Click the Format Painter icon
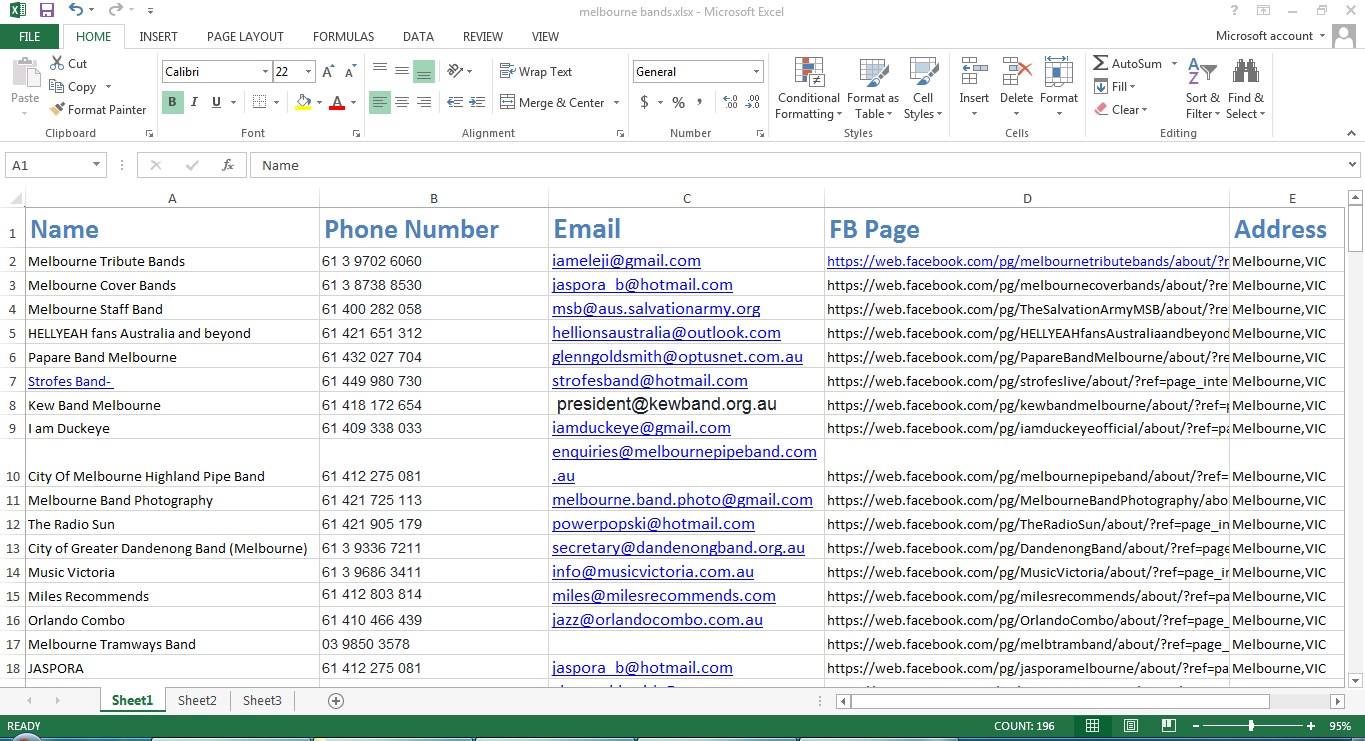This screenshot has width=1365, height=741. click(x=55, y=109)
